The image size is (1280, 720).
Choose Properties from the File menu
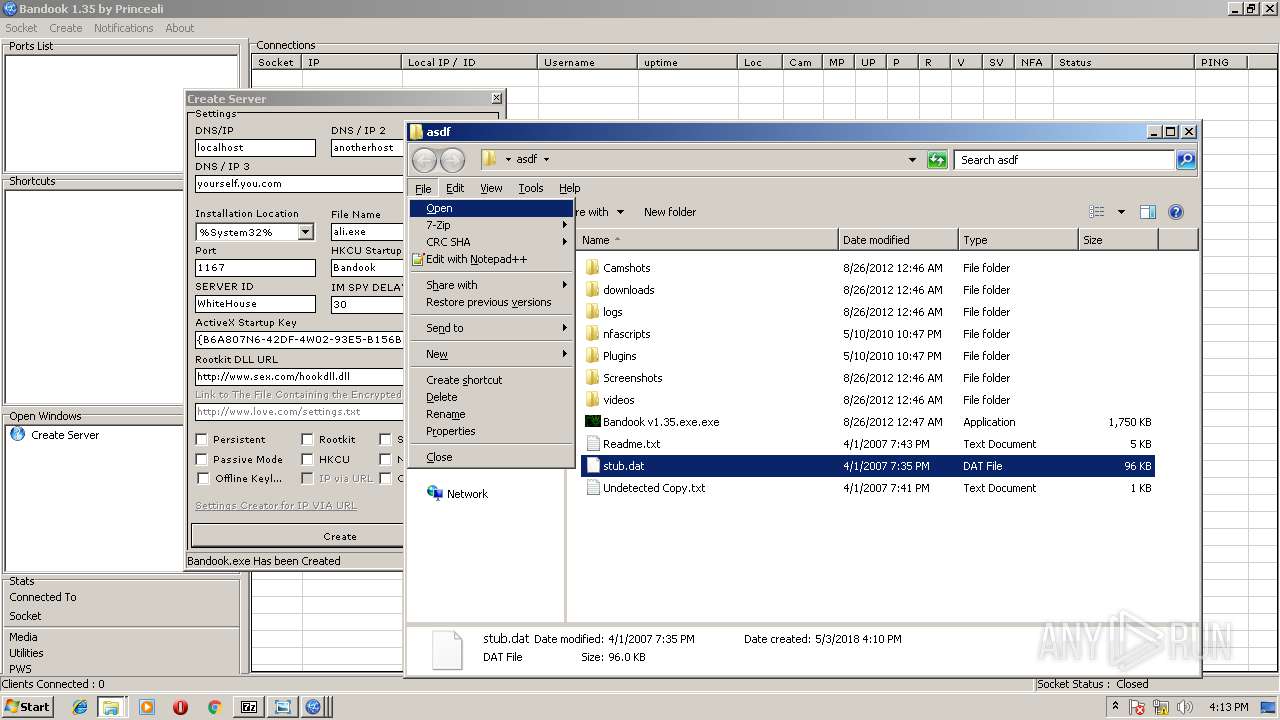(491, 431)
